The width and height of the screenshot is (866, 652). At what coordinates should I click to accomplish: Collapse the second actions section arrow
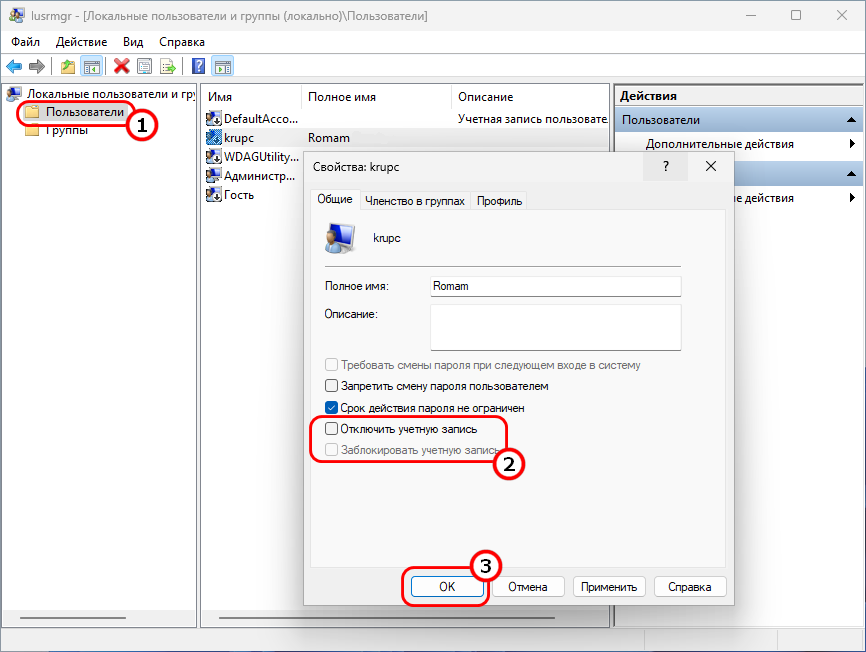(x=851, y=174)
